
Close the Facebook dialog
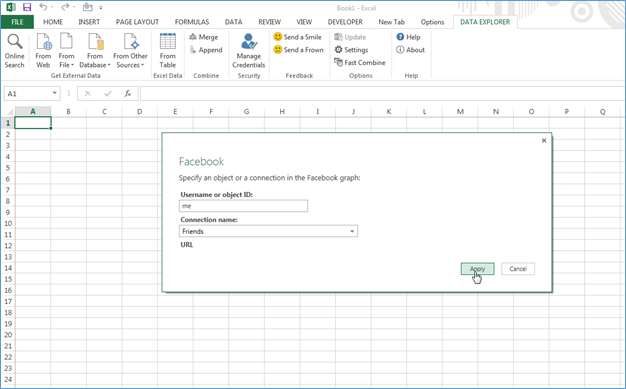click(x=544, y=140)
